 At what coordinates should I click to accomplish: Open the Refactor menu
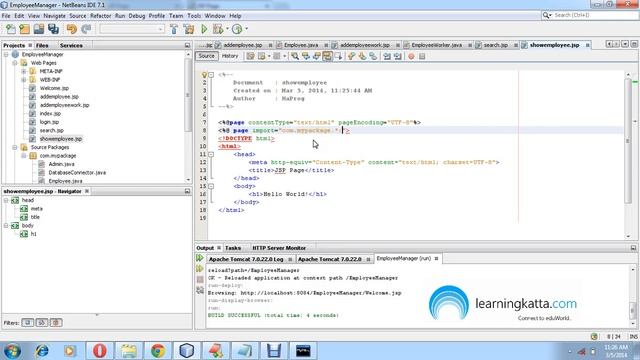[x=100, y=16]
